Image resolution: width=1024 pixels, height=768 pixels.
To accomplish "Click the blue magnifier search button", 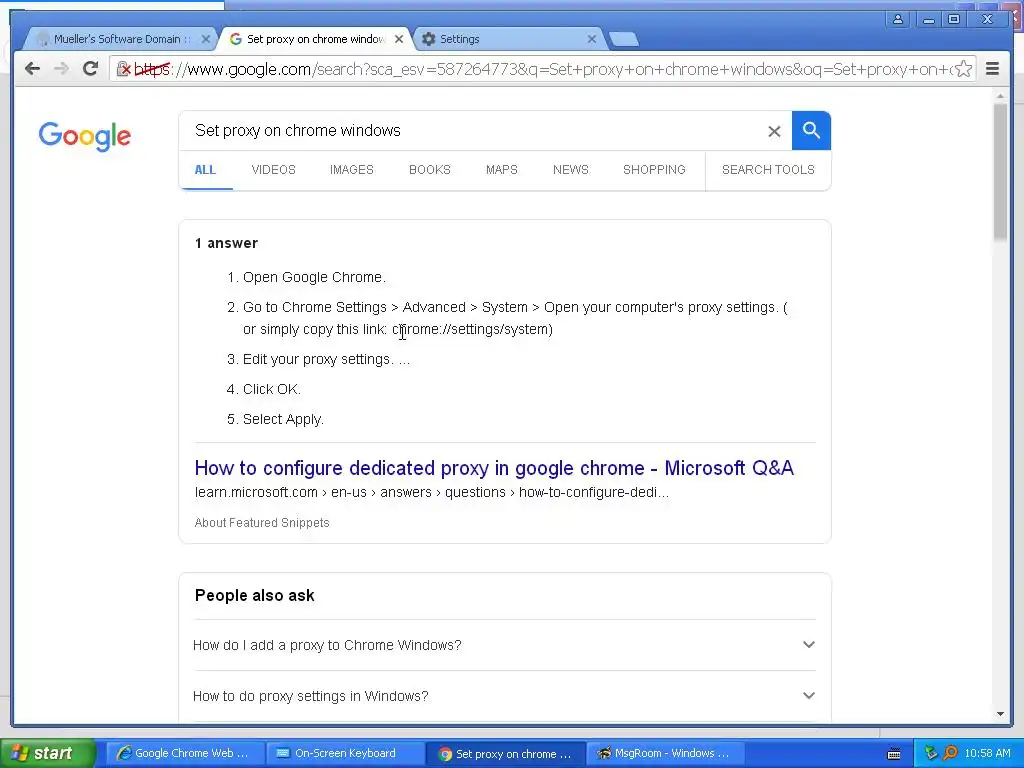I will tap(811, 131).
